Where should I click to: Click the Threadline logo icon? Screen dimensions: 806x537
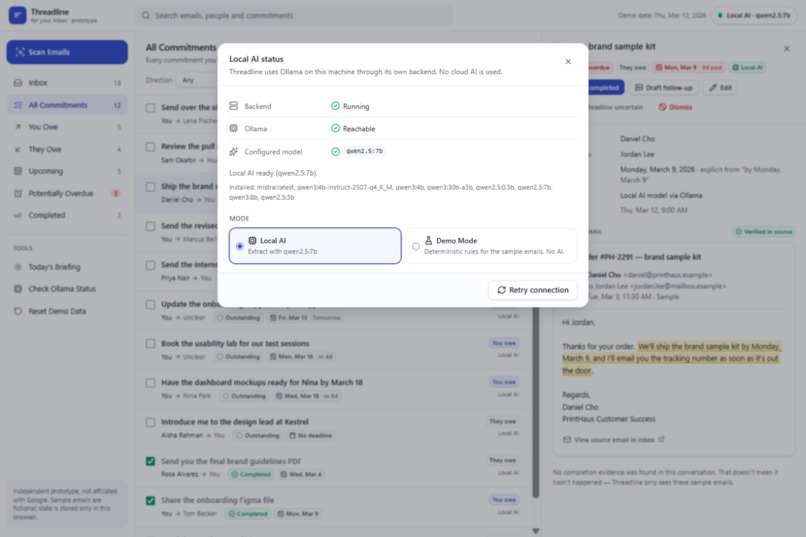click(x=17, y=15)
